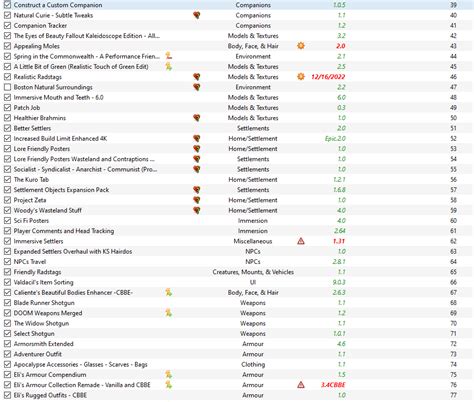
Task: Click version '1.6.8' on Settlement Objects Expansion Pack
Action: (x=339, y=190)
